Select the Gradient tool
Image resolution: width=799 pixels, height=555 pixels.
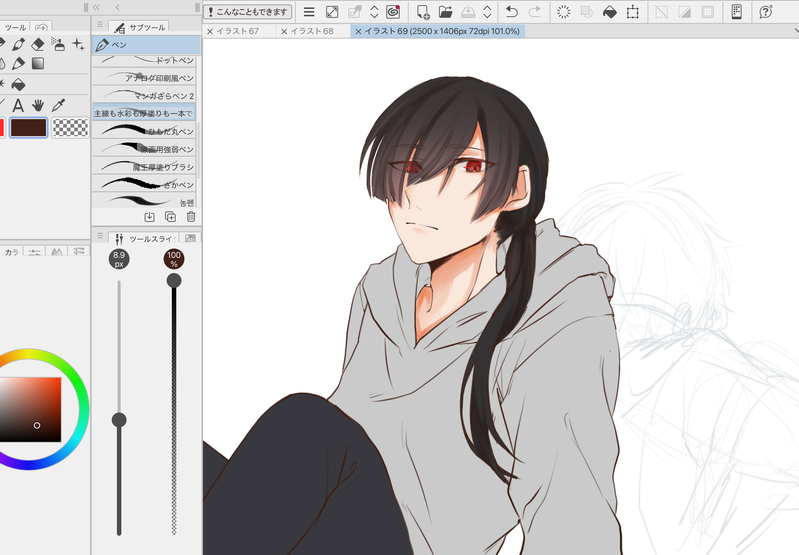38,64
